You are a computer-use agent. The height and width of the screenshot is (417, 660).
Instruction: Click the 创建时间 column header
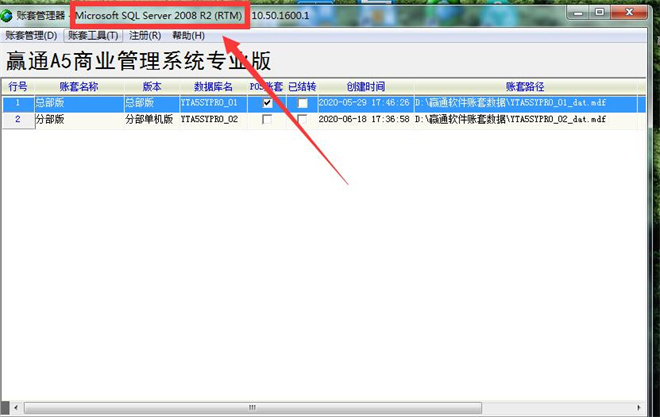tap(365, 87)
